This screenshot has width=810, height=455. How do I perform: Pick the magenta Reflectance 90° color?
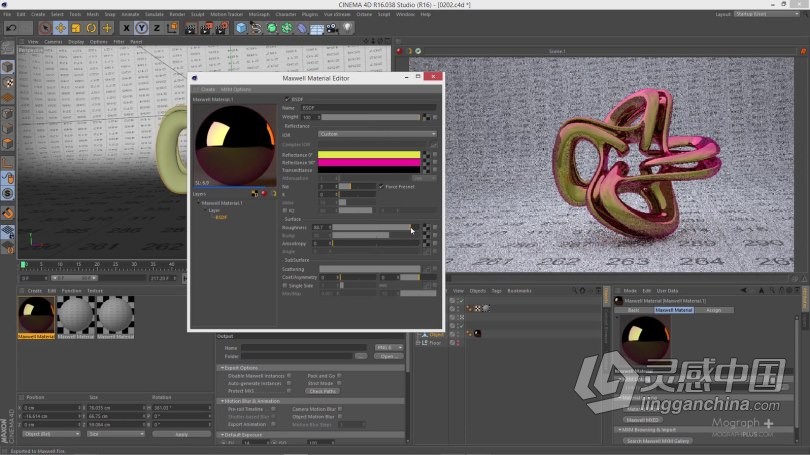369,162
